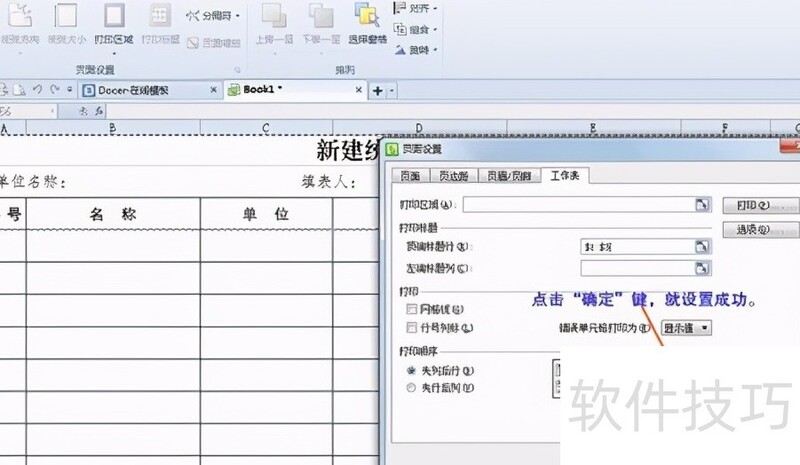Screen dimensions: 800x465
Task: Open the Group (组合) dropdown
Action: click(x=415, y=30)
